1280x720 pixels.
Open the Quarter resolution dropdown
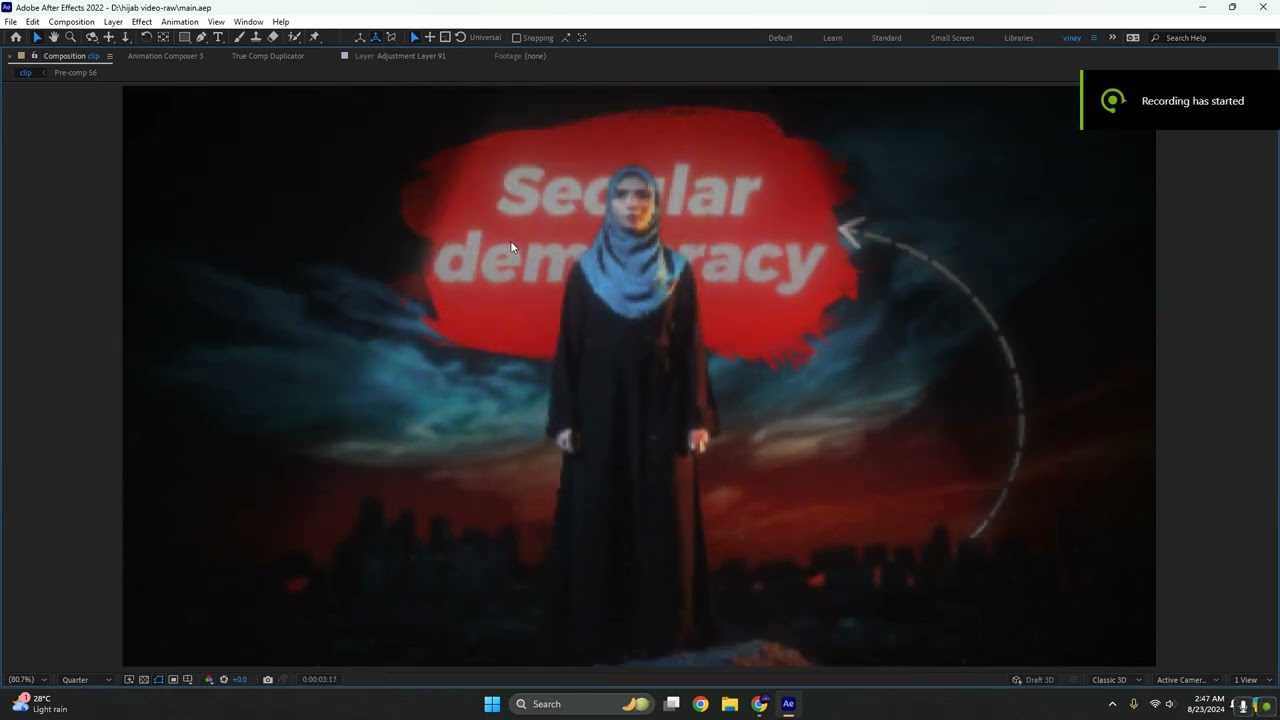point(87,680)
